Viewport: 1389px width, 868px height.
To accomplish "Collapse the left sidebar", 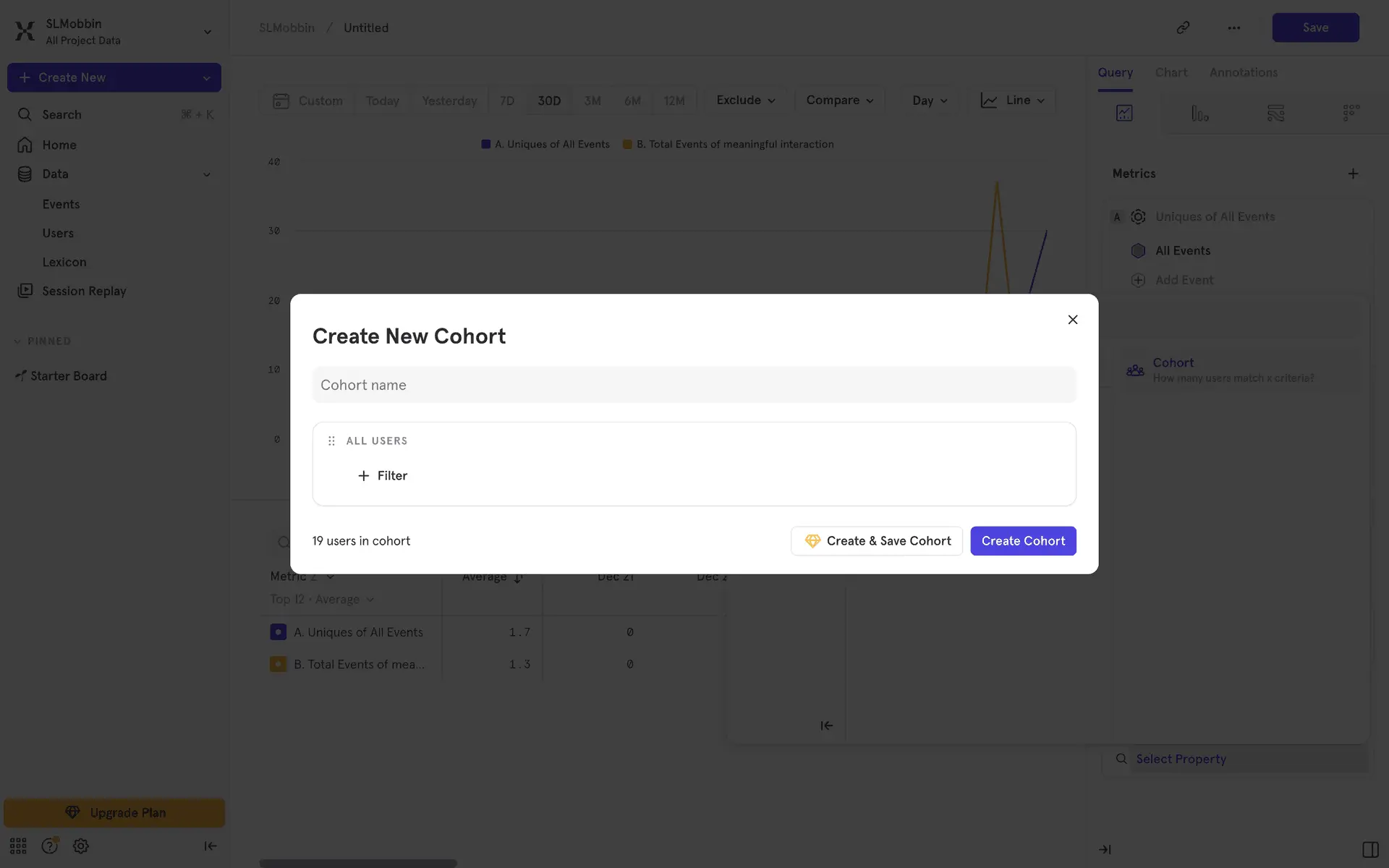I will tap(210, 846).
